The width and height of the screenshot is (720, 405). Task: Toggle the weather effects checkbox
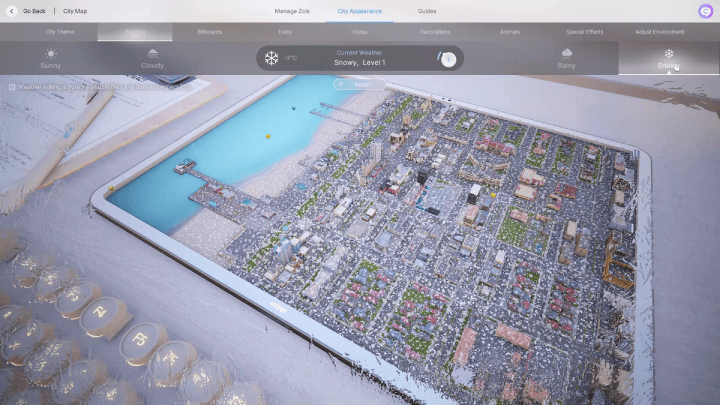(12, 87)
